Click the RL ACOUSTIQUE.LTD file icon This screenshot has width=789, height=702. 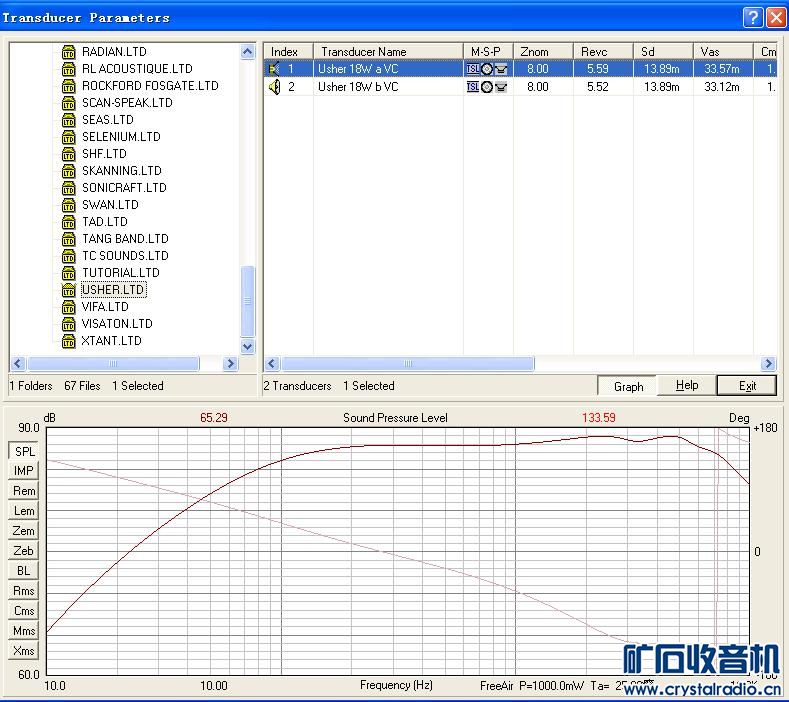tap(68, 69)
